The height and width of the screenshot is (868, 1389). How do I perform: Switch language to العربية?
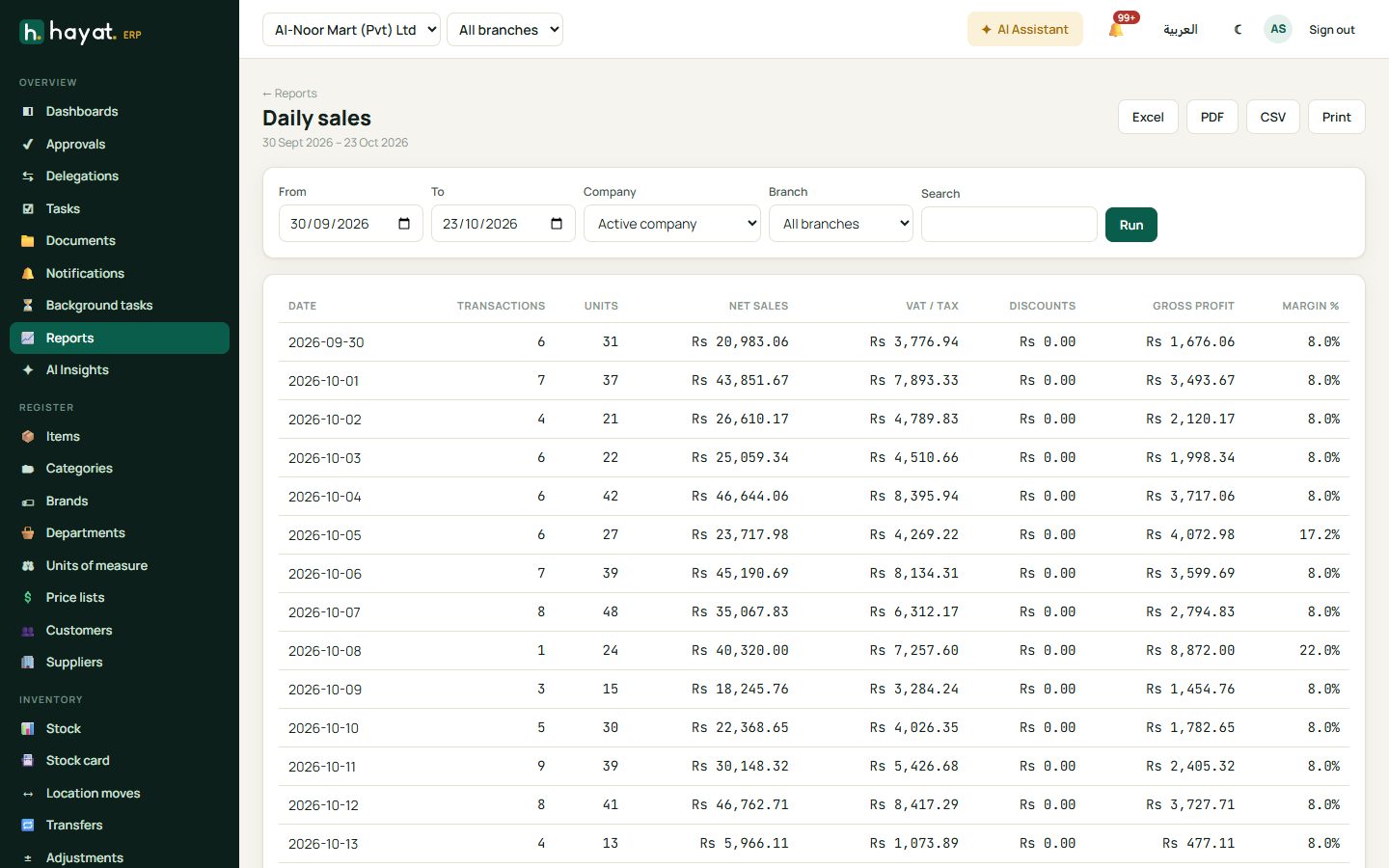[1181, 30]
